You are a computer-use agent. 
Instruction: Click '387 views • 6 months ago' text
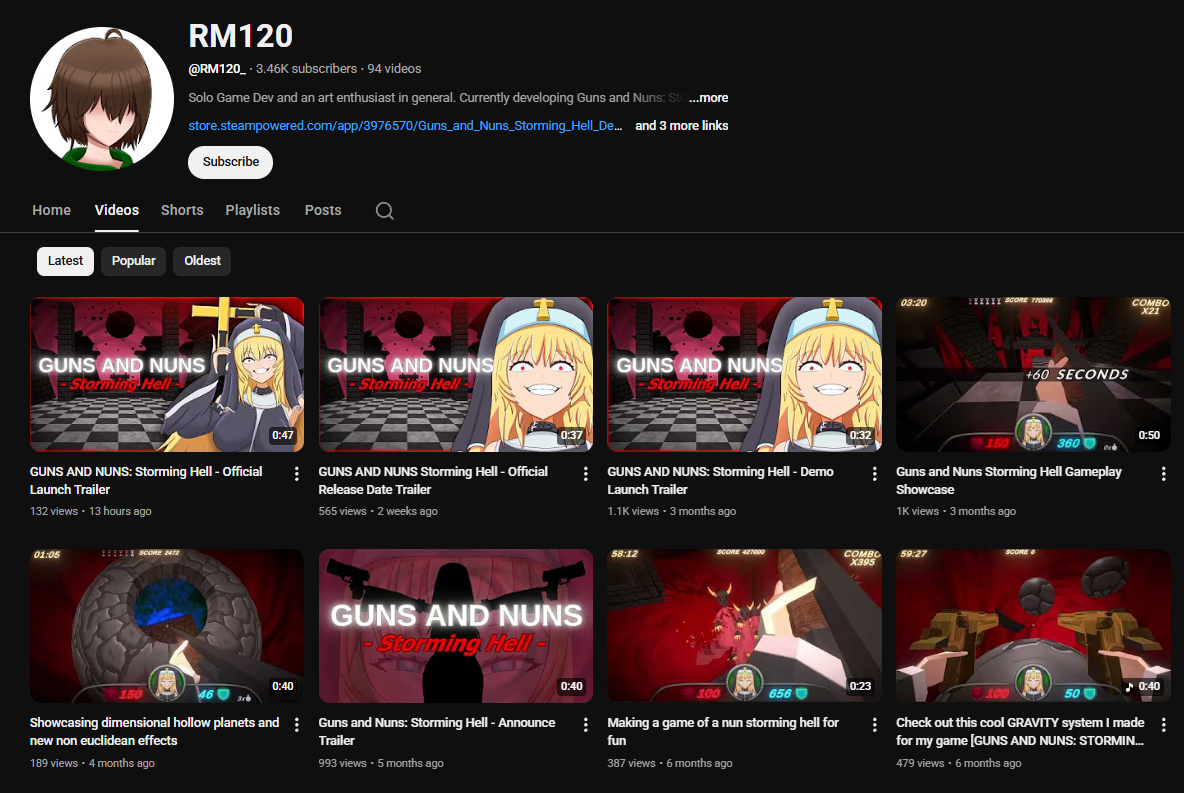670,764
